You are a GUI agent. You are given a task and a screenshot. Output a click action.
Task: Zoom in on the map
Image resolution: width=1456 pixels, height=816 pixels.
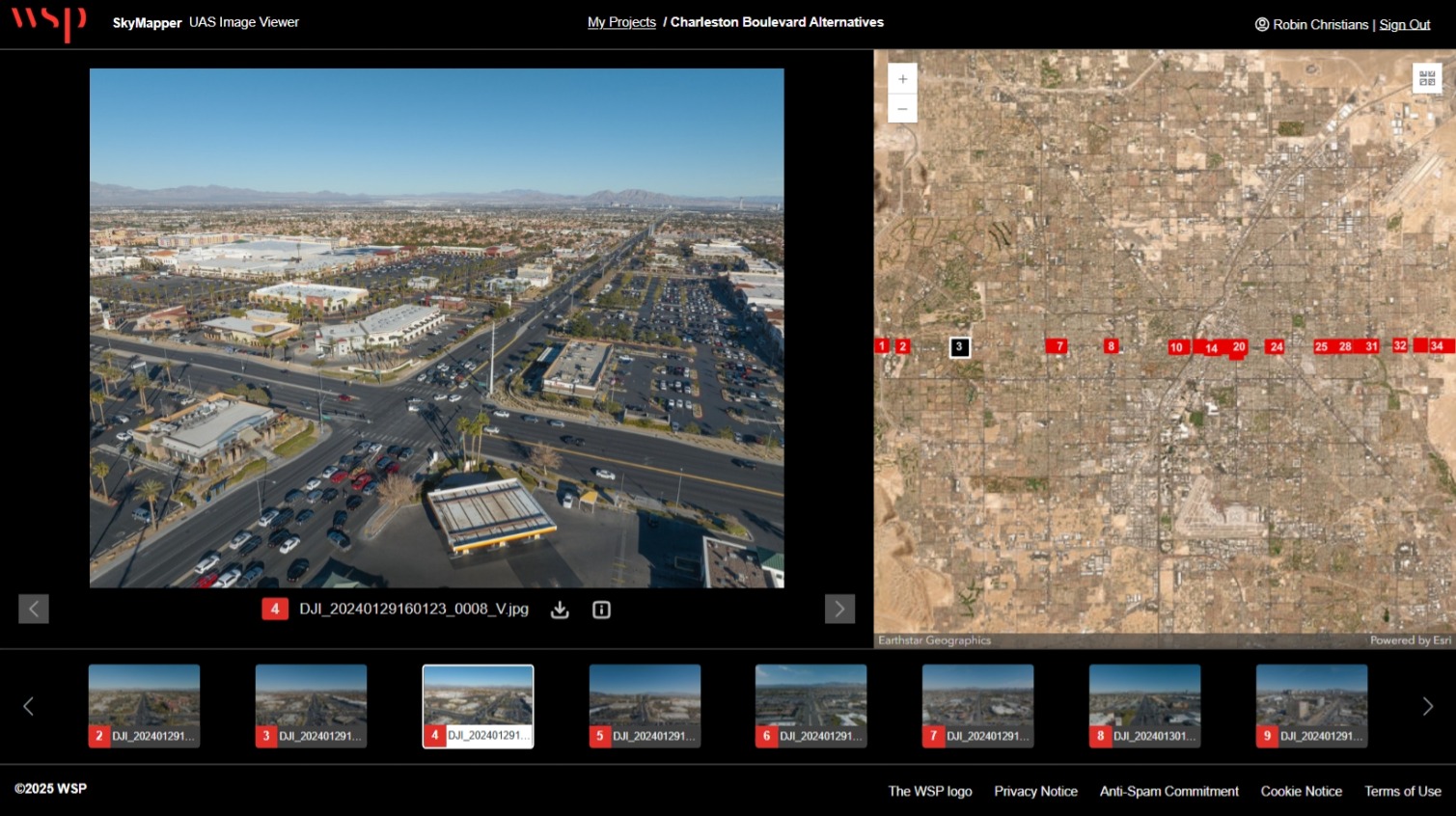[902, 79]
